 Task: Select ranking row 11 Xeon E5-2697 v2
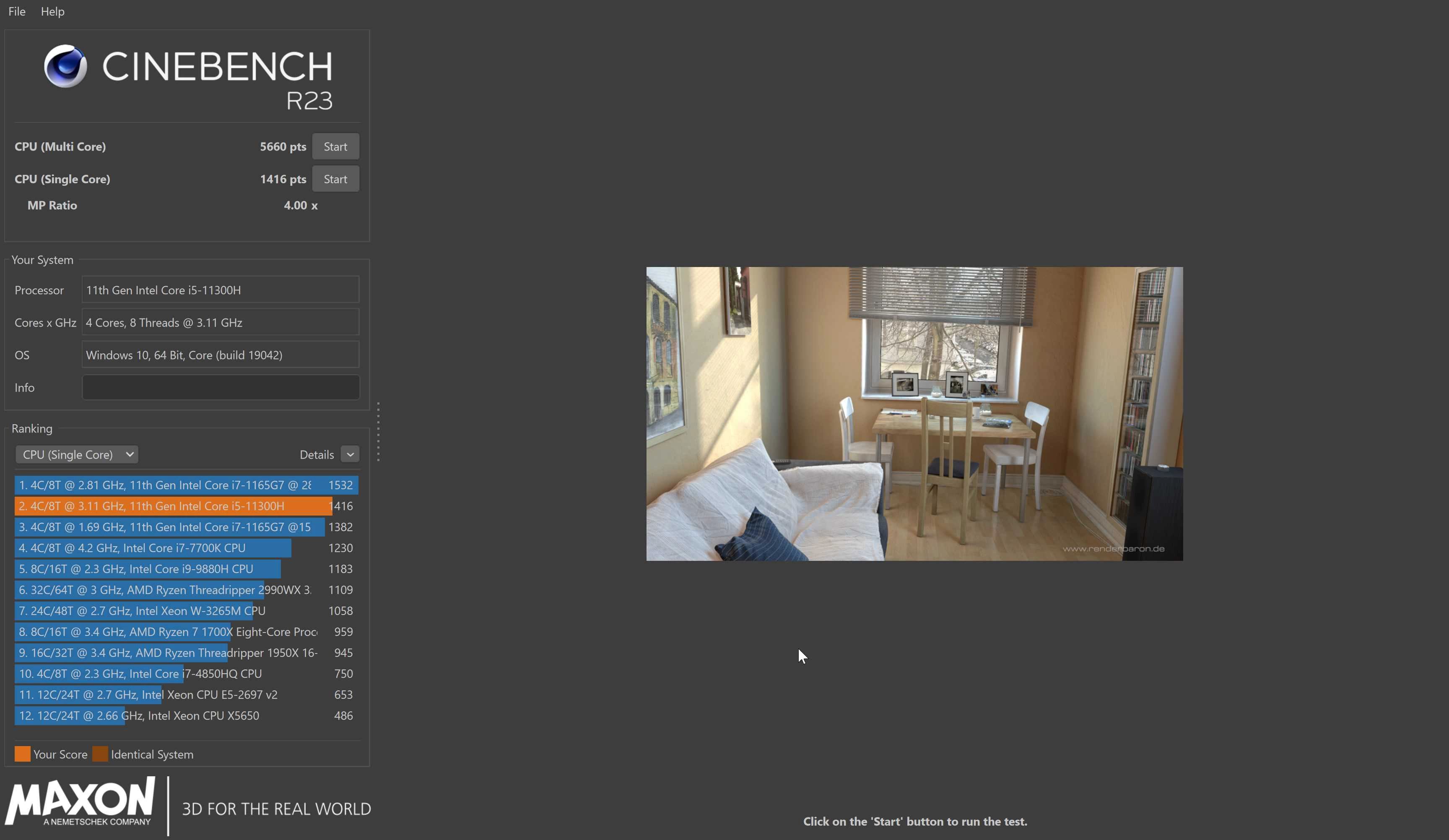(186, 695)
